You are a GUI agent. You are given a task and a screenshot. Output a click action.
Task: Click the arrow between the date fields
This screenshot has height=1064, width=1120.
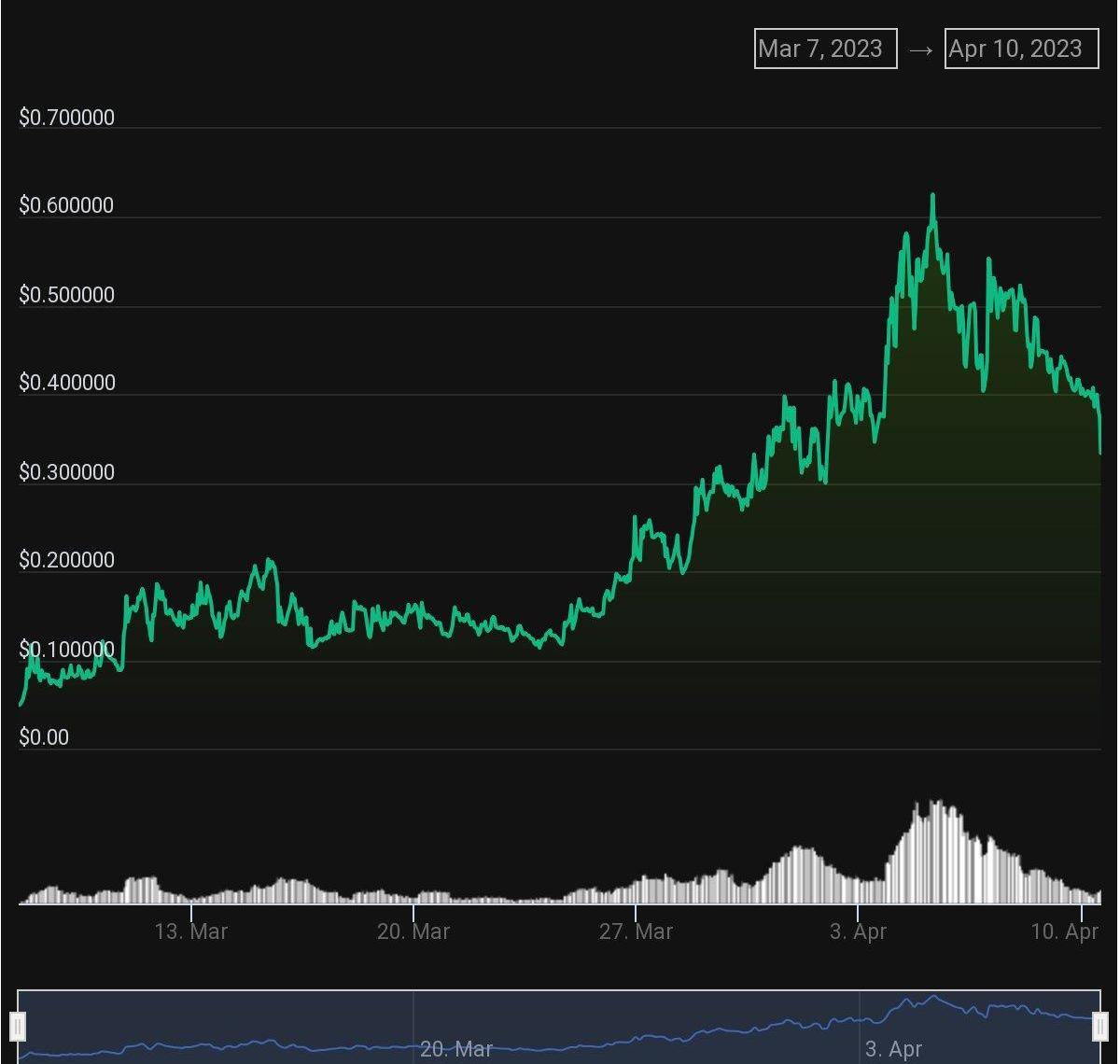pyautogui.click(x=920, y=49)
